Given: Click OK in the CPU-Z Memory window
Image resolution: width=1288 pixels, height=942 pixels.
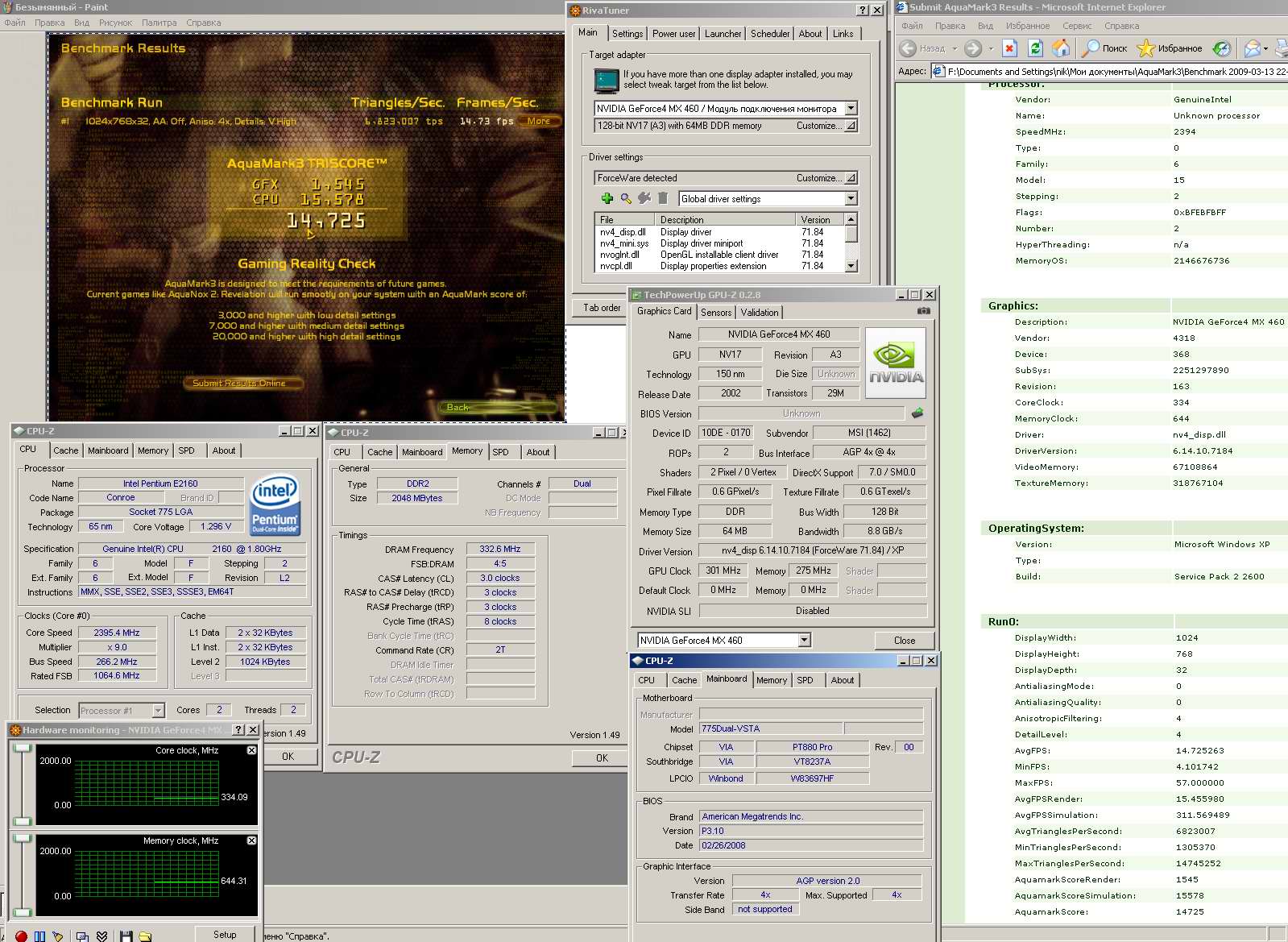Looking at the screenshot, I should coord(602,757).
